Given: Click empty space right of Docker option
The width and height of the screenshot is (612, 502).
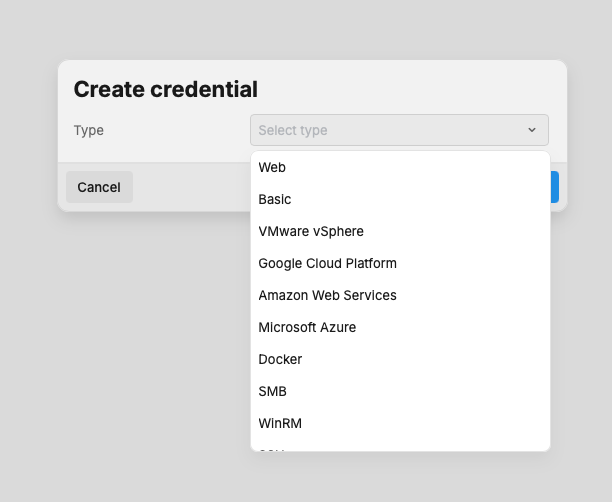Looking at the screenshot, I should (x=450, y=360).
